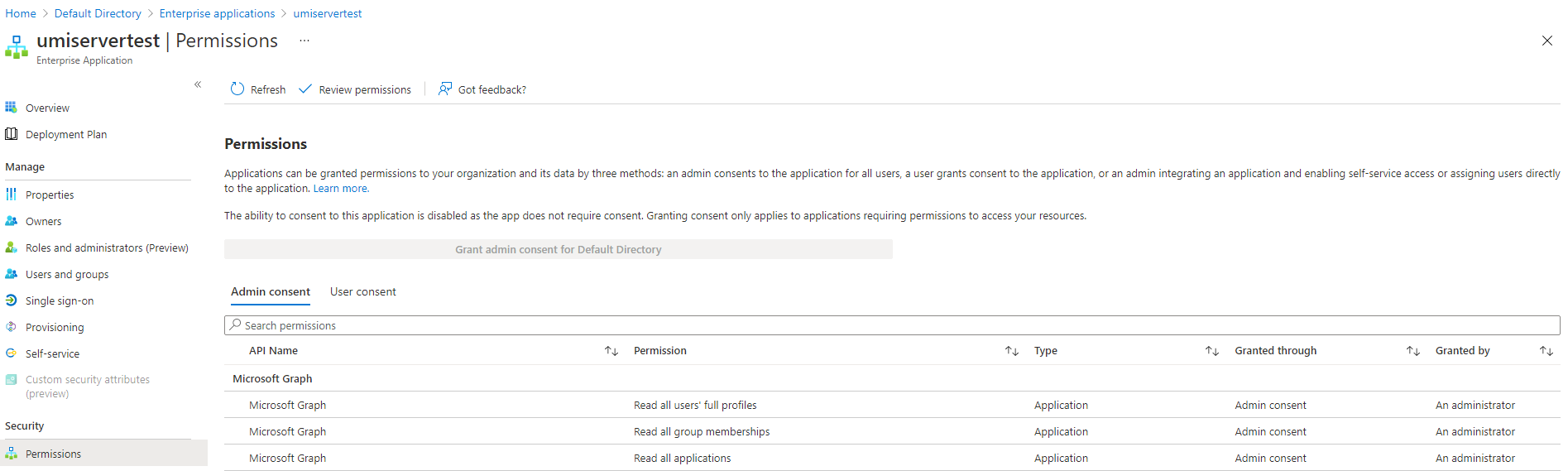Viewport: 1568px width, 471px height.
Task: Open Provisioning in the sidebar
Action: point(55,328)
